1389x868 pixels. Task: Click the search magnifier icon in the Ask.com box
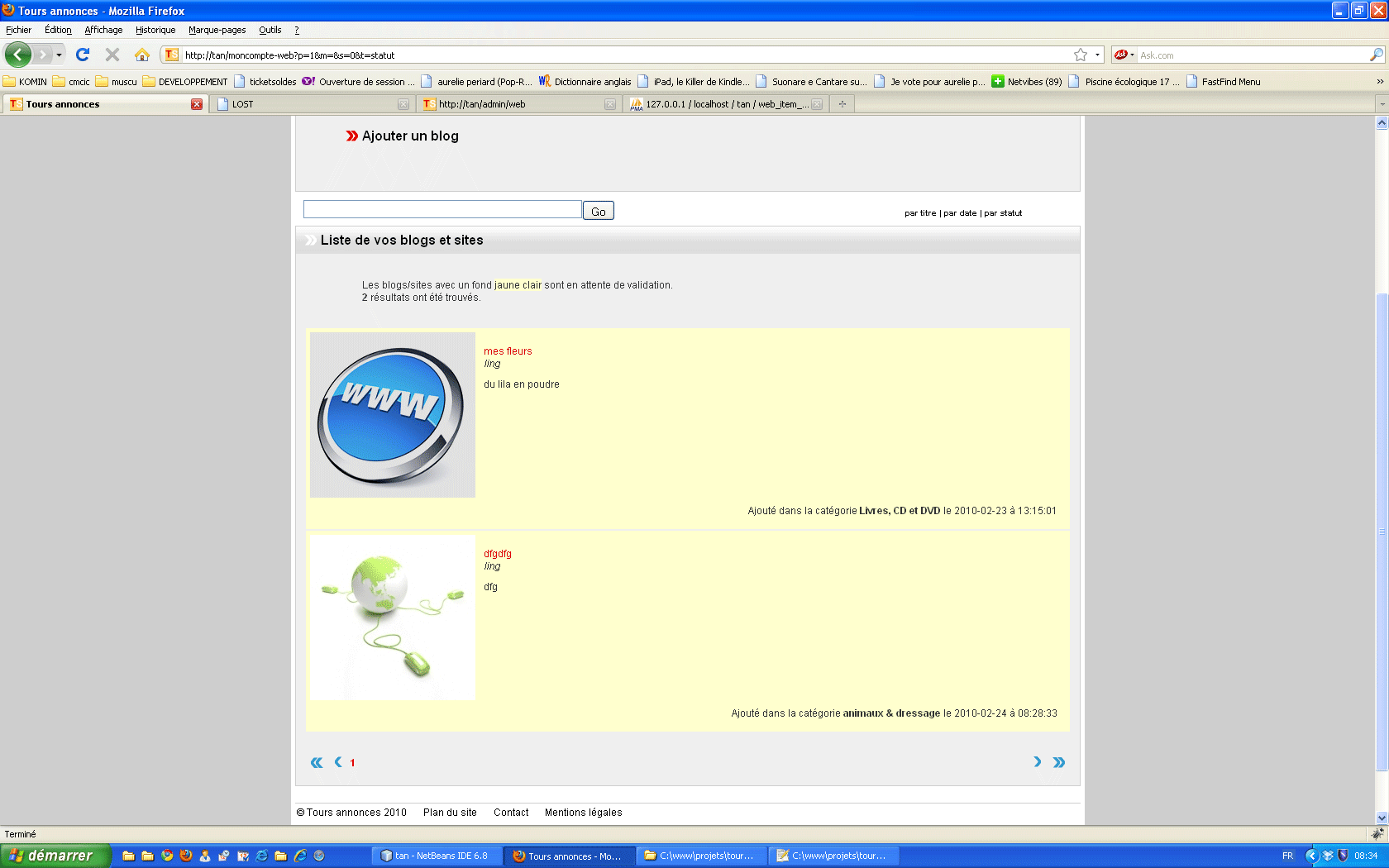click(x=1376, y=55)
